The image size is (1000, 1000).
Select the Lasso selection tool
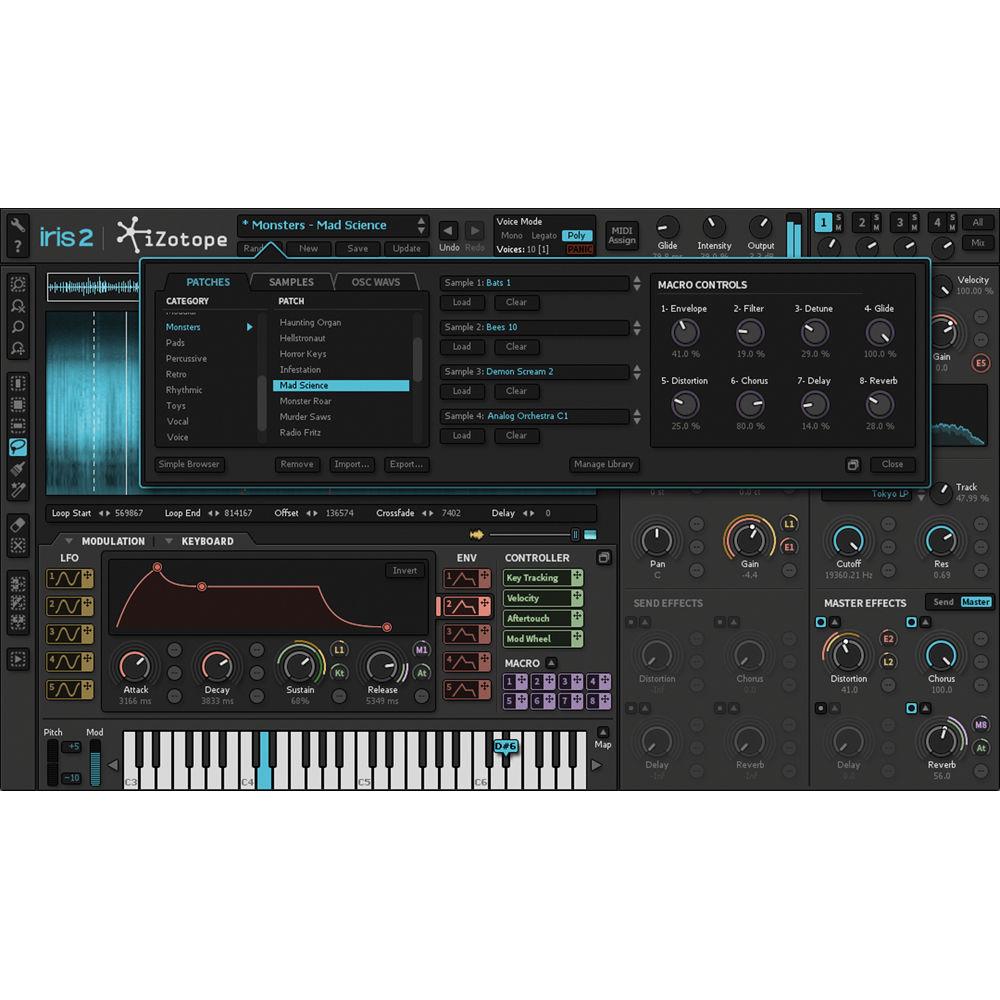point(18,447)
